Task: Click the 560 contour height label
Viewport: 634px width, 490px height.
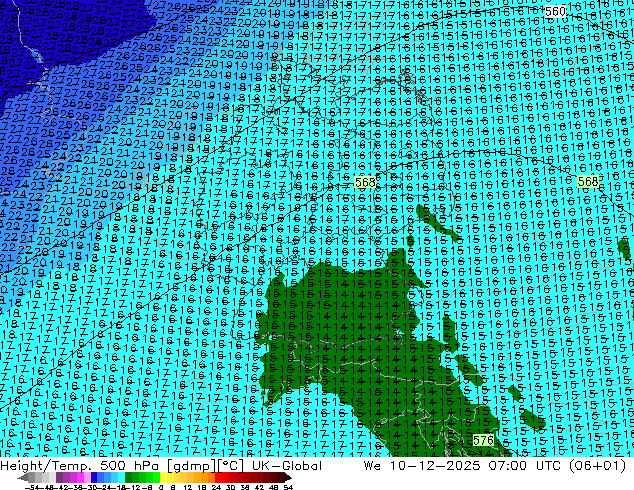Action: coord(555,11)
